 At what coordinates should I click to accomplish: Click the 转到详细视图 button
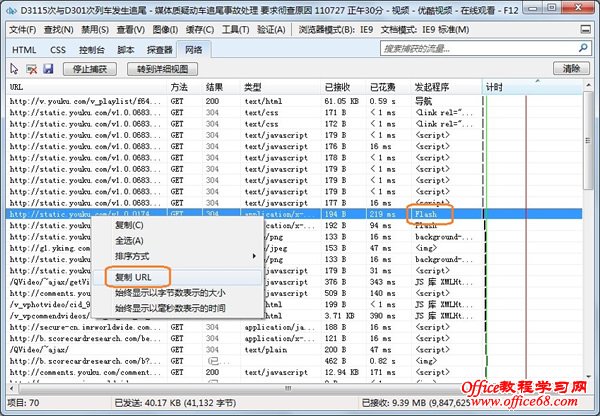tap(163, 69)
